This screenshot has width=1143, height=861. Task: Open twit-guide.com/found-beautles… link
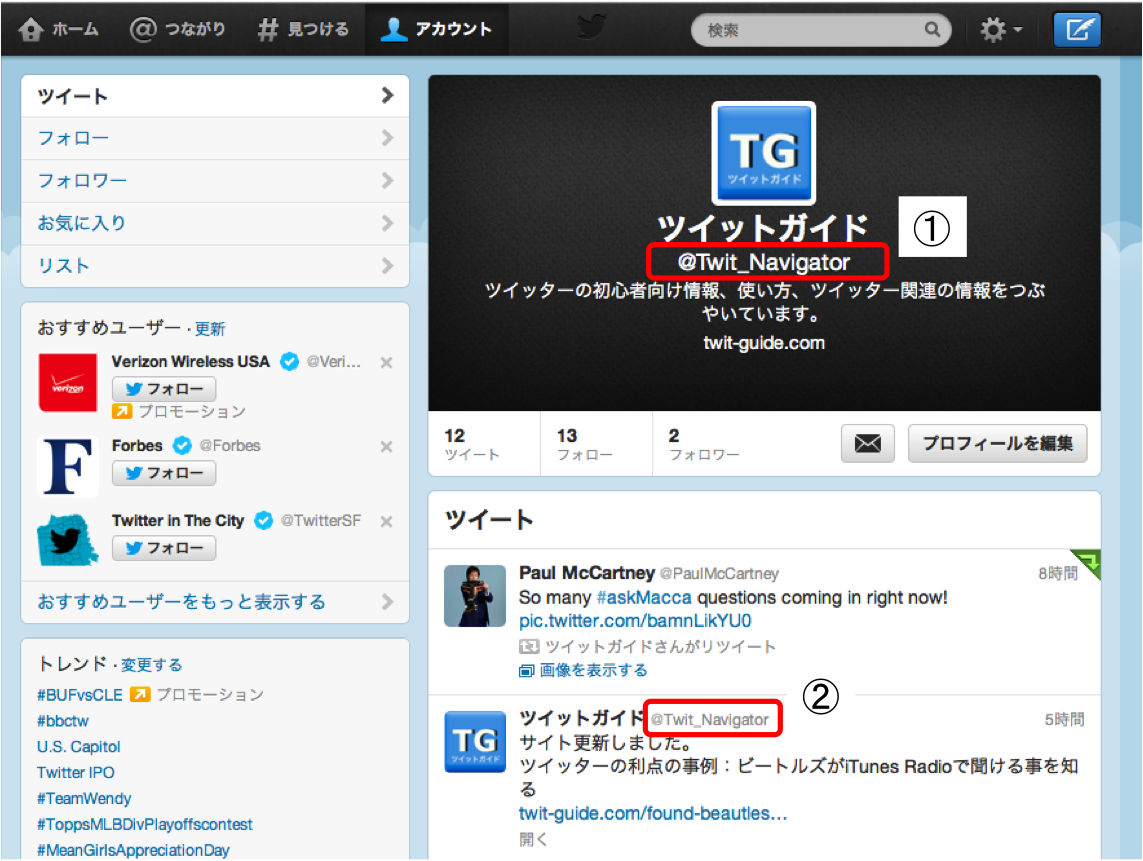click(653, 814)
